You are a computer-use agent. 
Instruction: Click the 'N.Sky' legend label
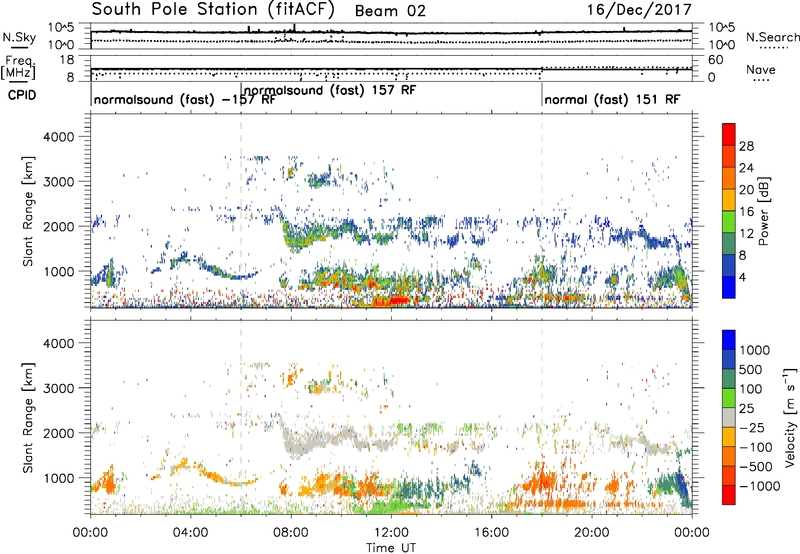[19, 37]
